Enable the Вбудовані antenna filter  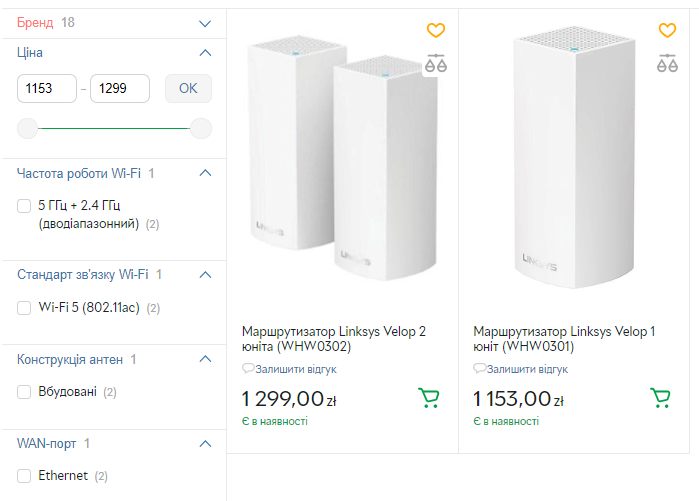[25, 392]
